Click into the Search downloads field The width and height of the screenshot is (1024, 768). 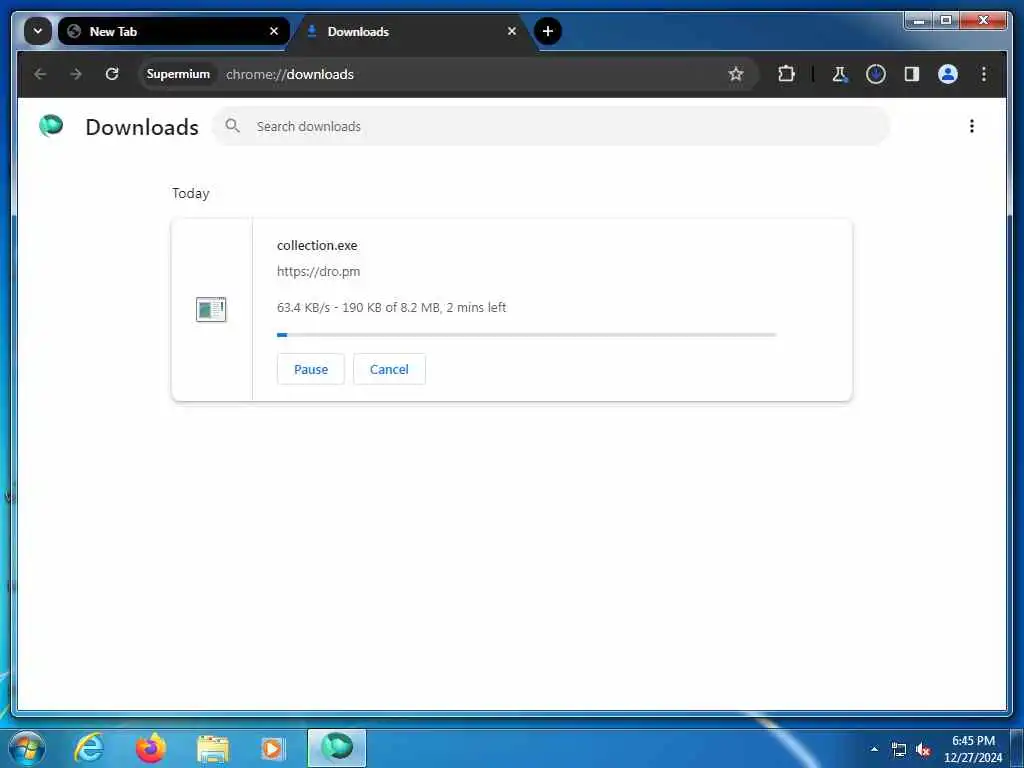point(551,127)
